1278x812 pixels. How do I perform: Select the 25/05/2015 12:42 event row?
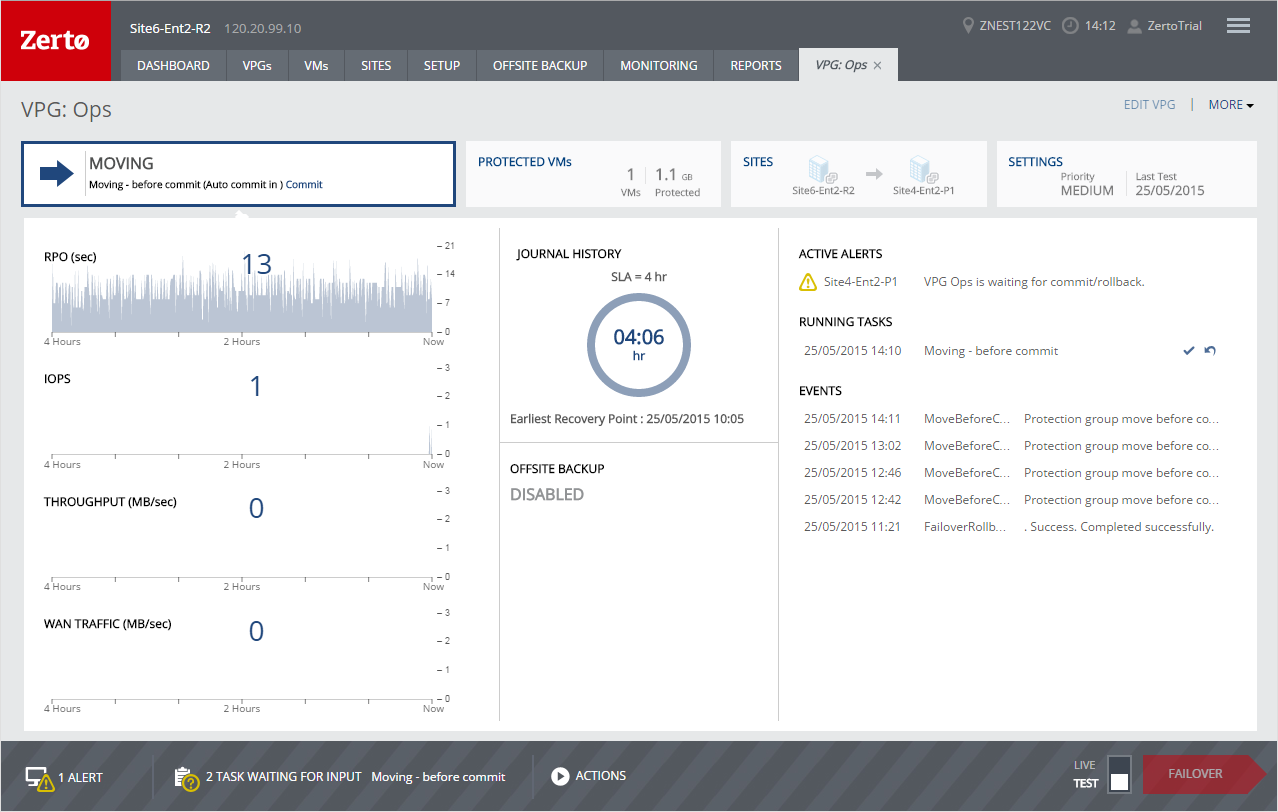[1012, 500]
